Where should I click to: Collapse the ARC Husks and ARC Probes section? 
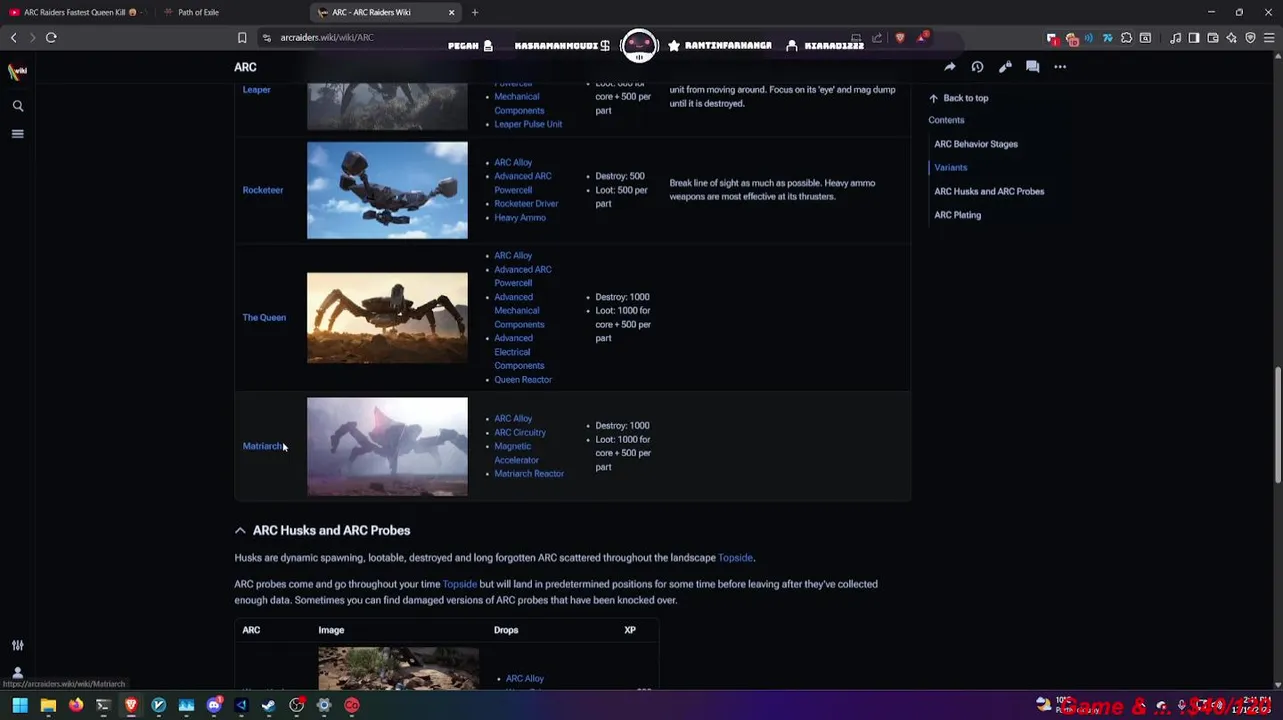(240, 531)
